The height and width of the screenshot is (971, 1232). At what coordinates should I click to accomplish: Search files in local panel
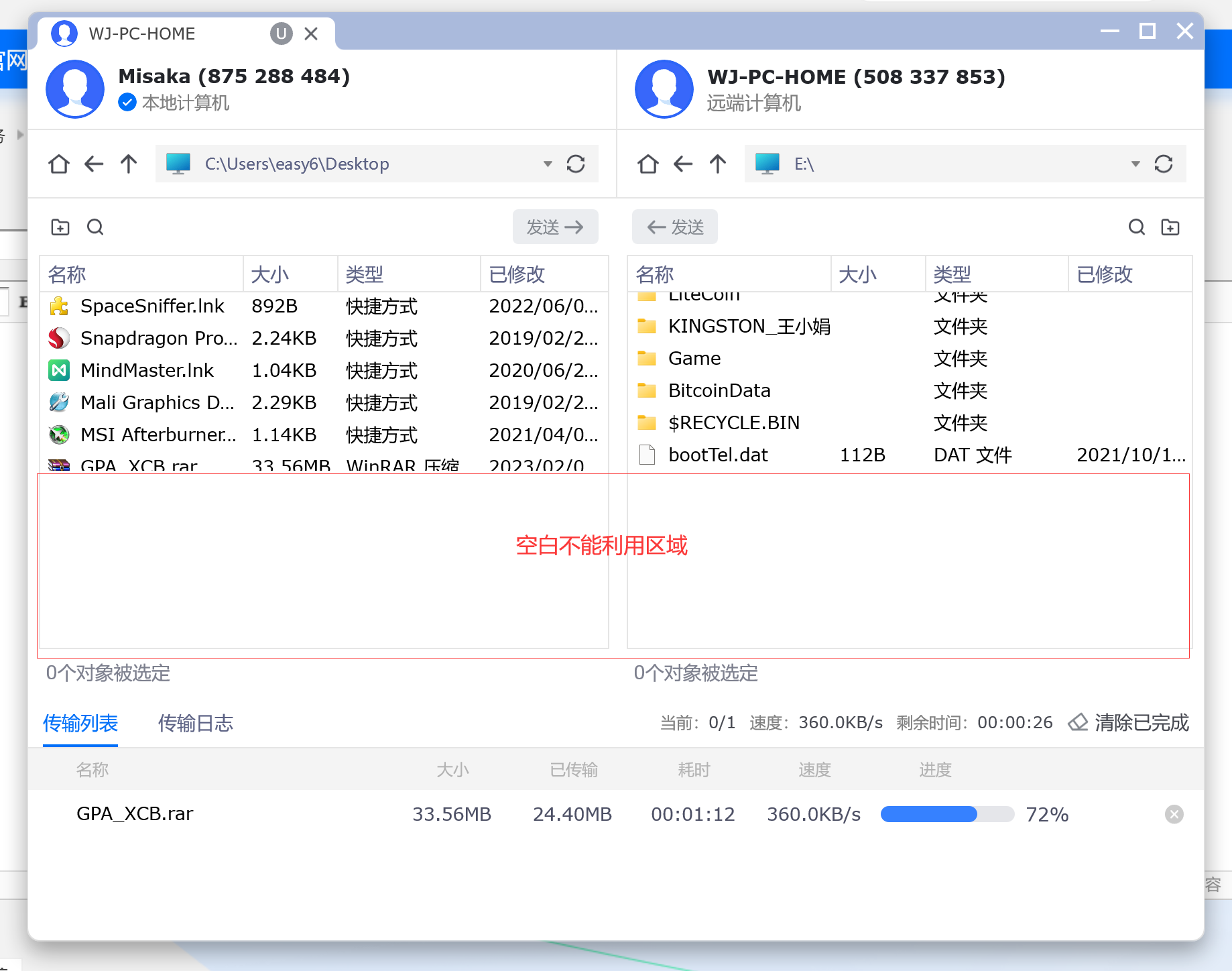(95, 227)
